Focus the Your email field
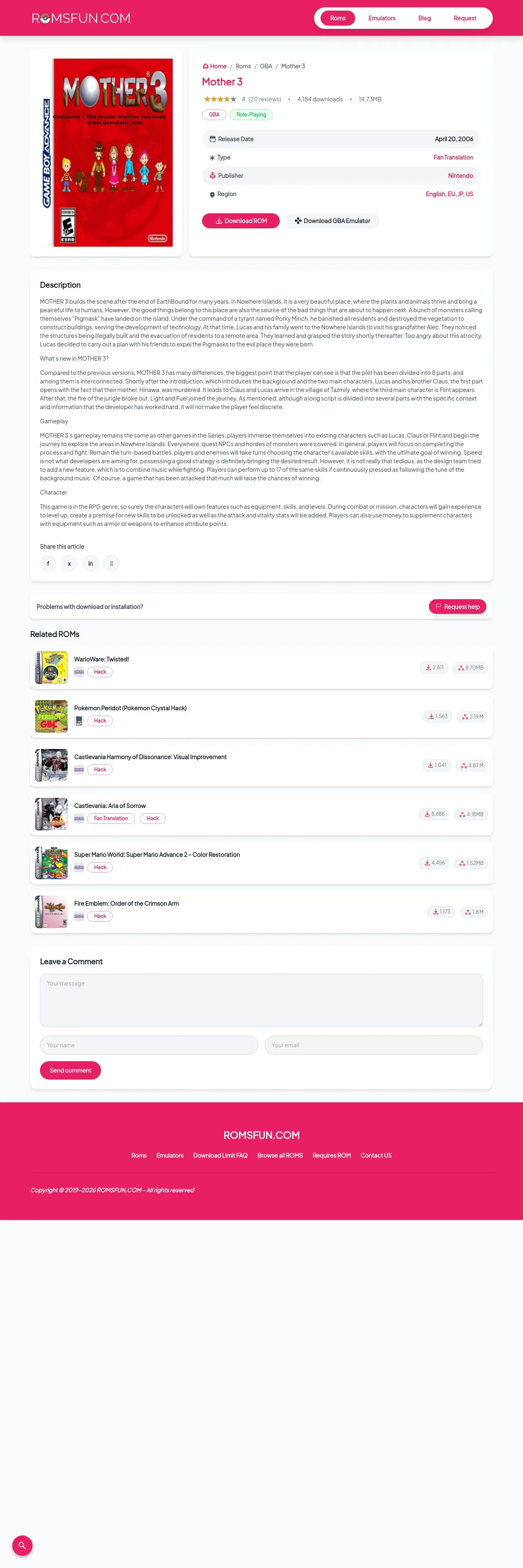 374,1045
